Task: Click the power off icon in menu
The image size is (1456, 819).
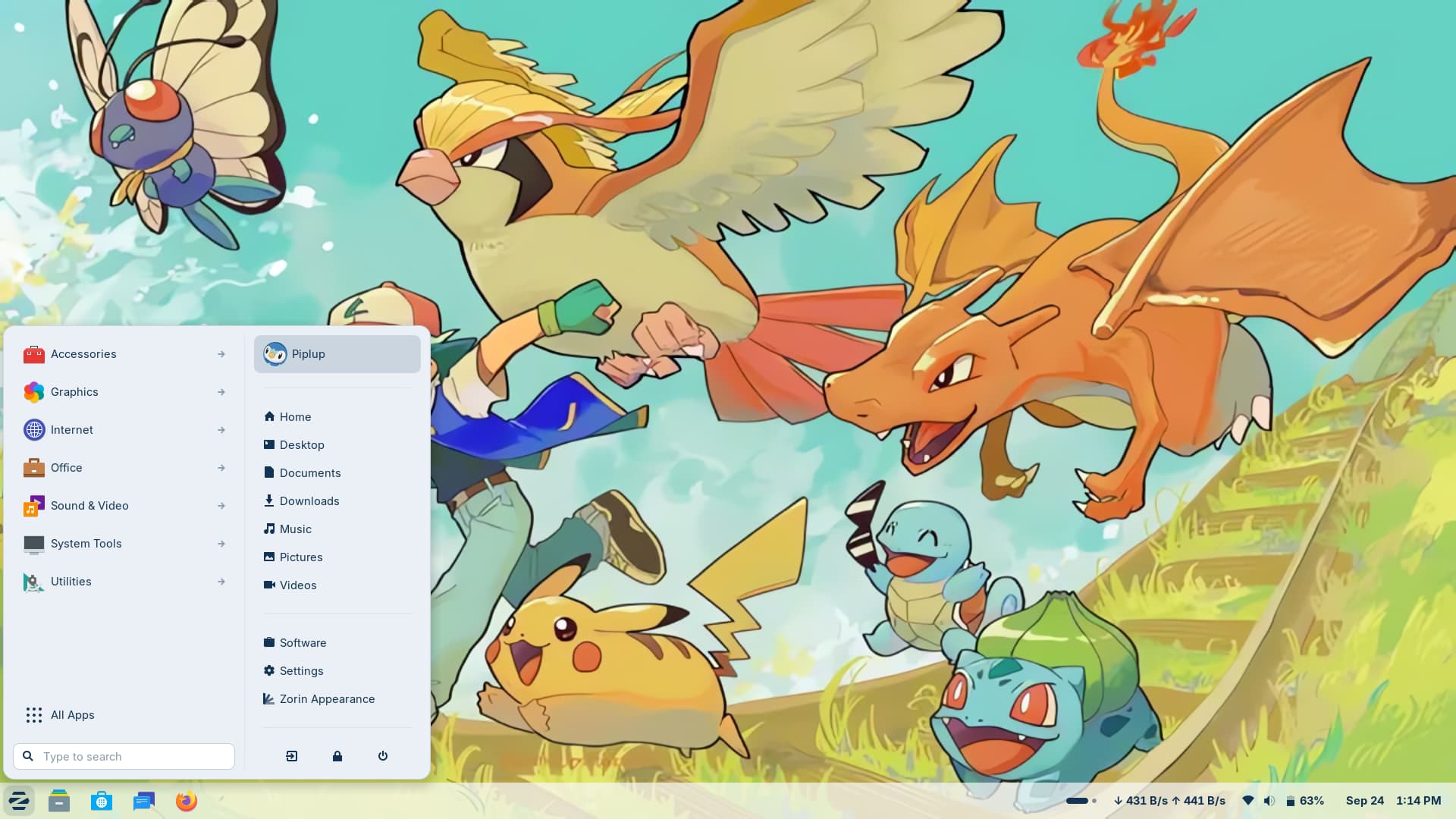Action: coord(383,756)
